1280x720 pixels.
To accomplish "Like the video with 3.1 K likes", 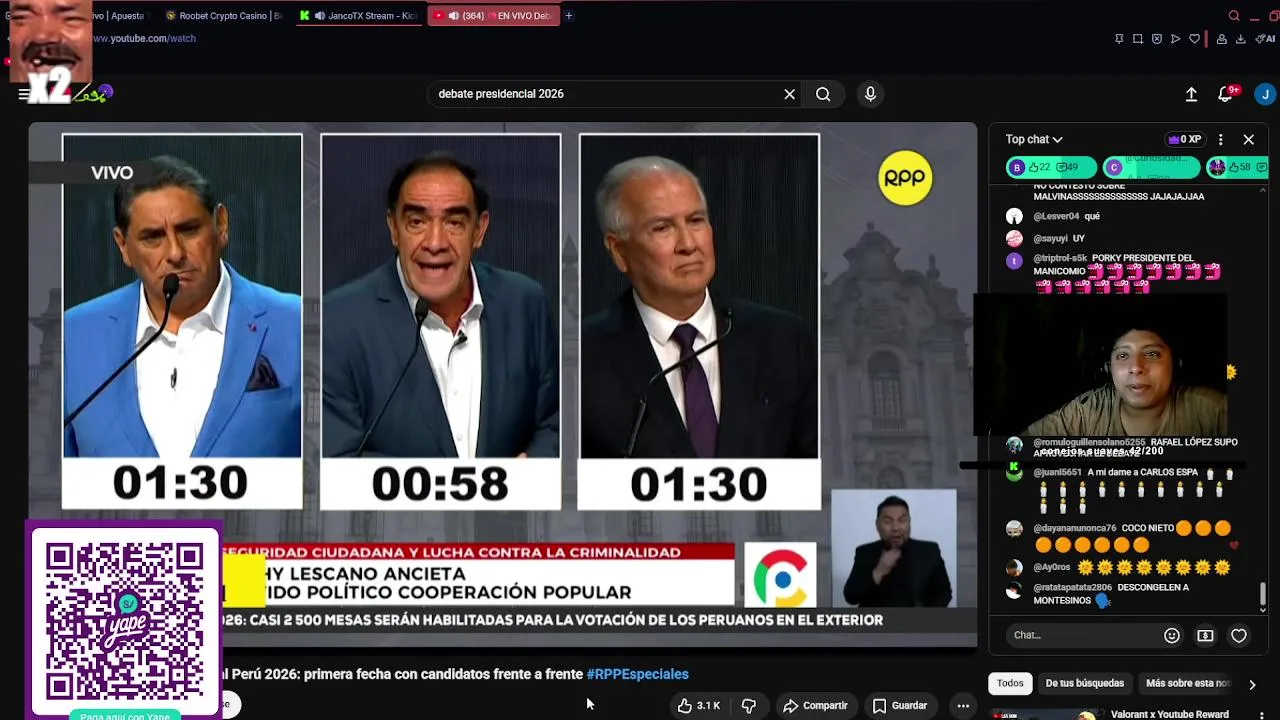I will [699, 705].
